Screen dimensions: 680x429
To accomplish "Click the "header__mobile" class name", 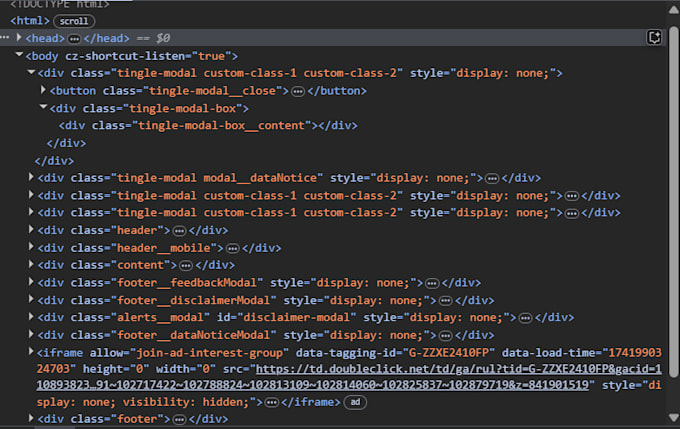I will (163, 248).
